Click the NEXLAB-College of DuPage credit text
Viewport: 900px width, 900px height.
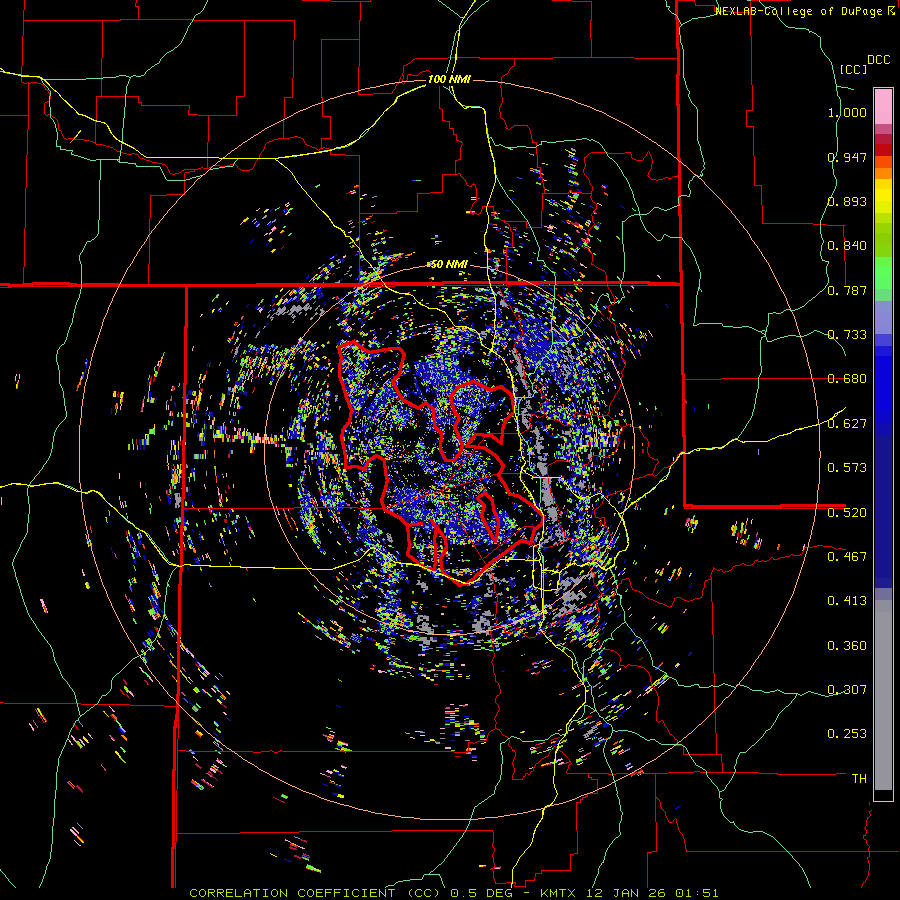click(798, 11)
